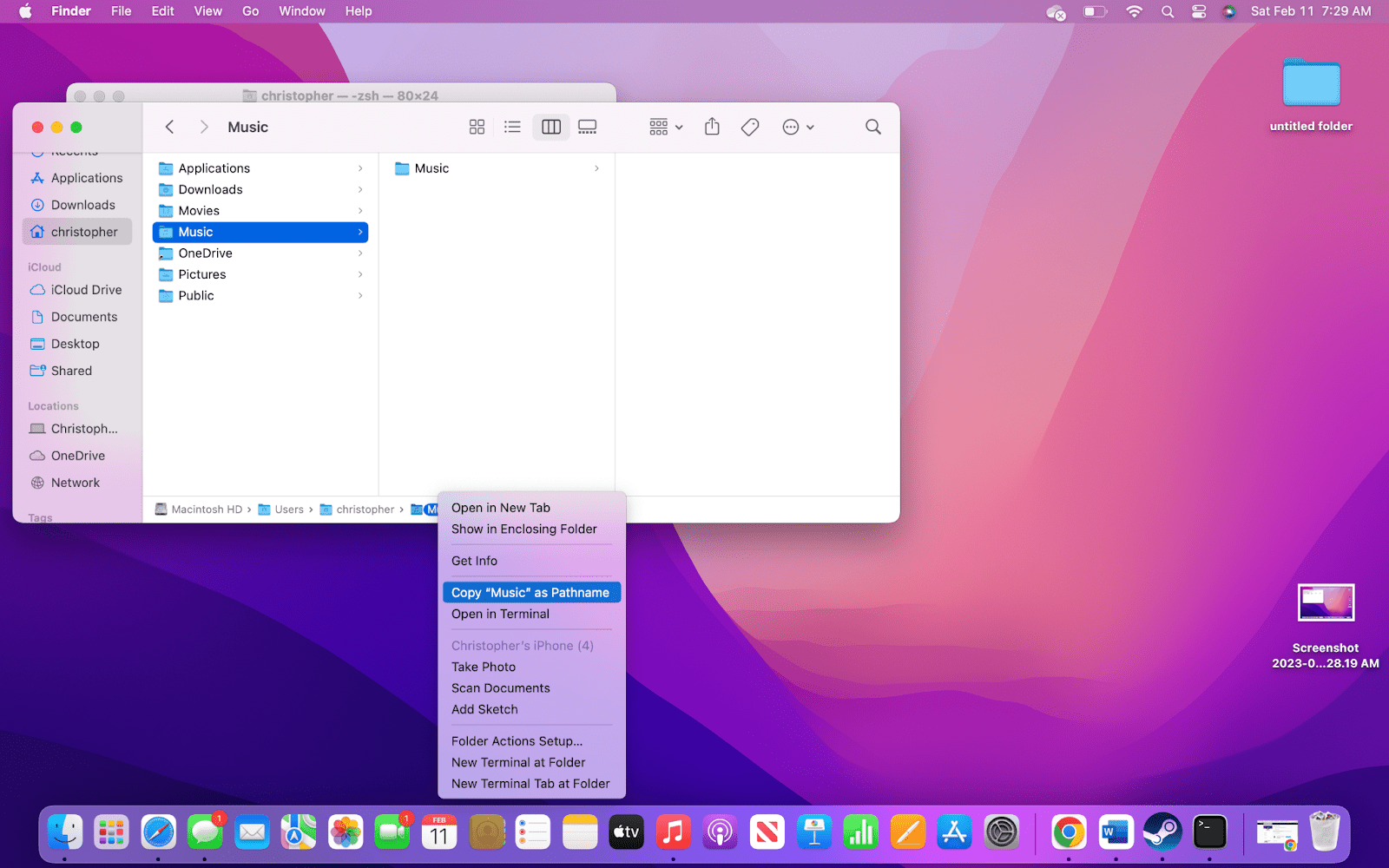This screenshot has height=868, width=1389.
Task: Click the Finder search magnifier
Action: (x=873, y=127)
